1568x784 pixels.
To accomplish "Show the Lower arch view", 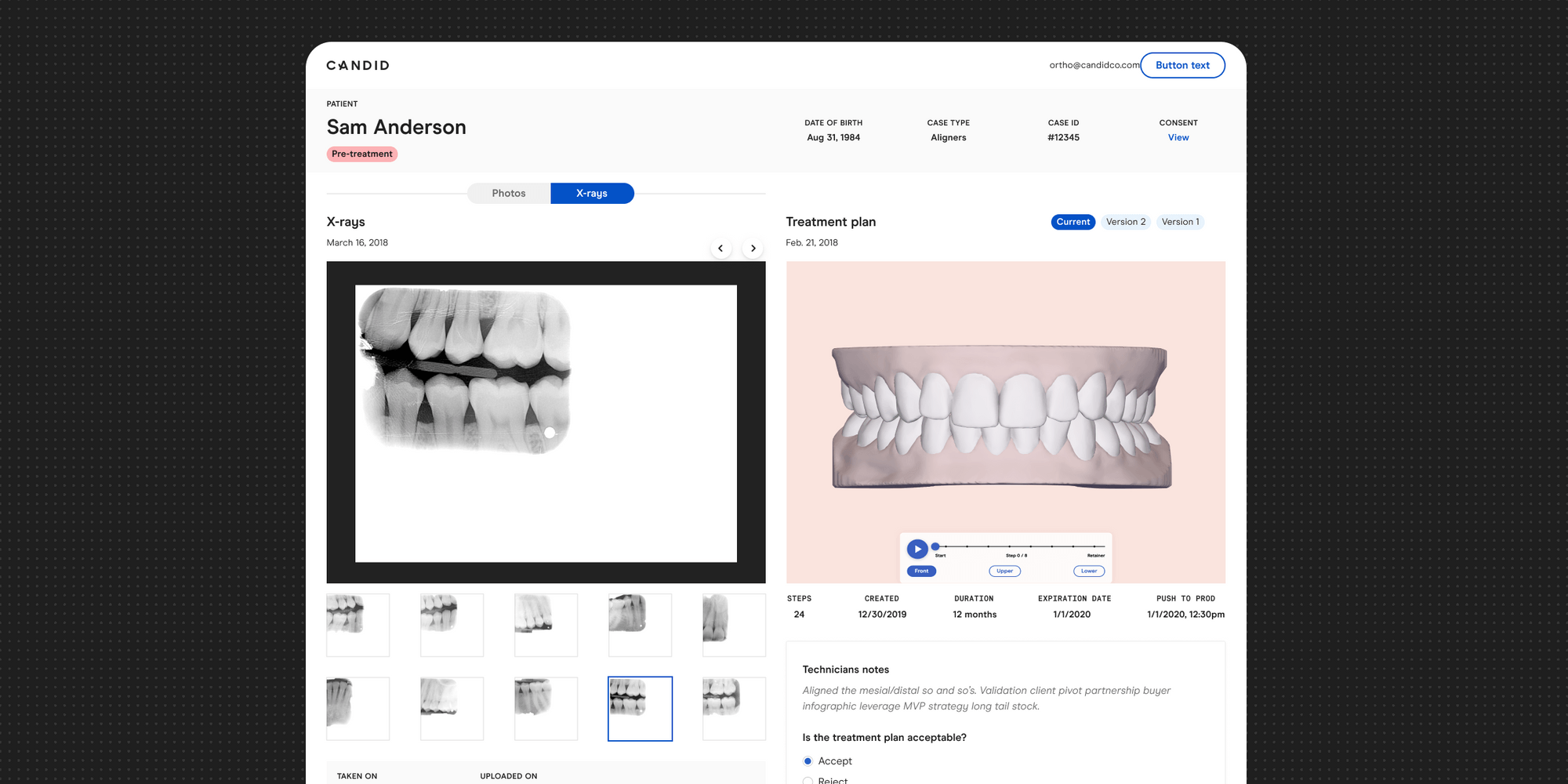I will pyautogui.click(x=1088, y=571).
